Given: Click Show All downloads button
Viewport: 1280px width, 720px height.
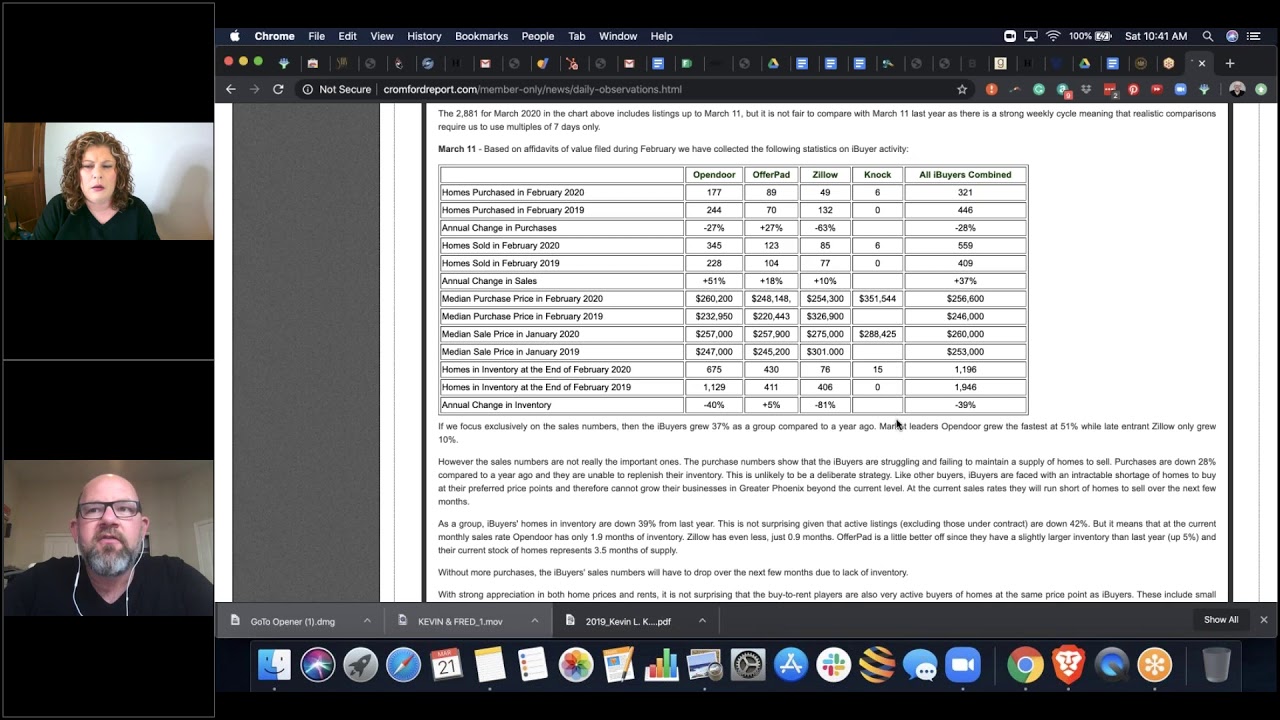Looking at the screenshot, I should pyautogui.click(x=1221, y=620).
